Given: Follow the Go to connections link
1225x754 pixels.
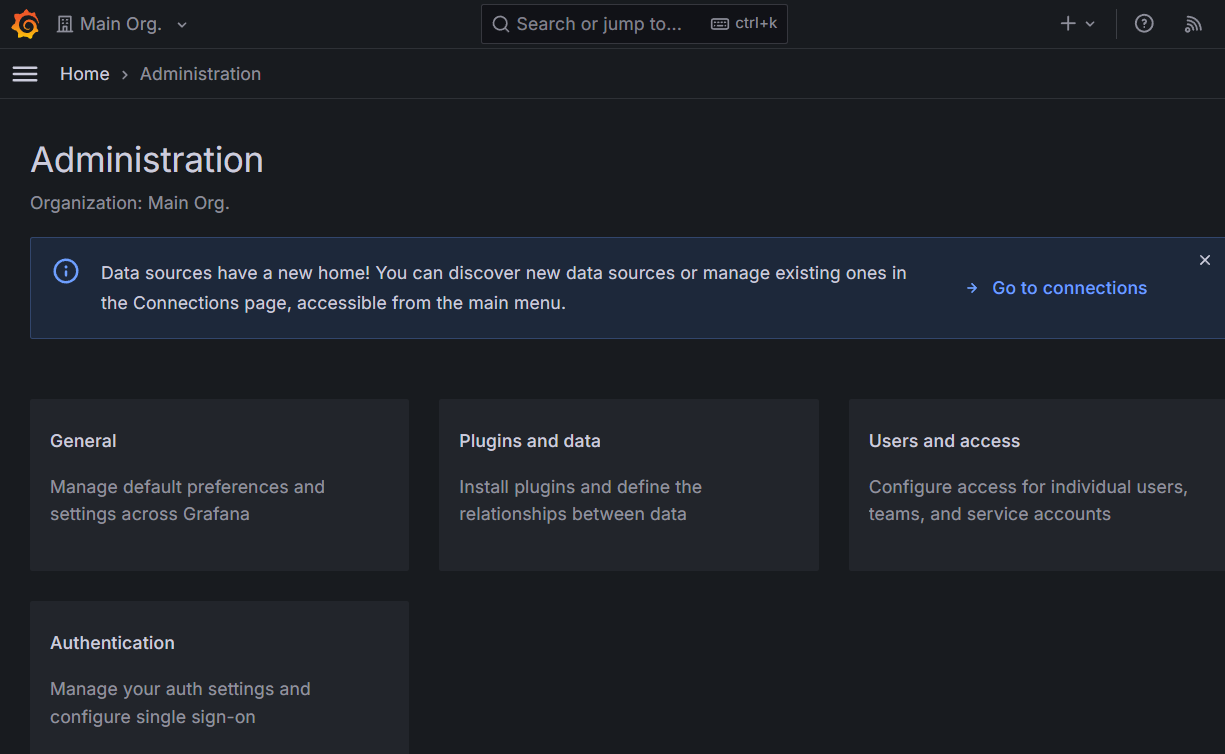Looking at the screenshot, I should tap(1056, 288).
